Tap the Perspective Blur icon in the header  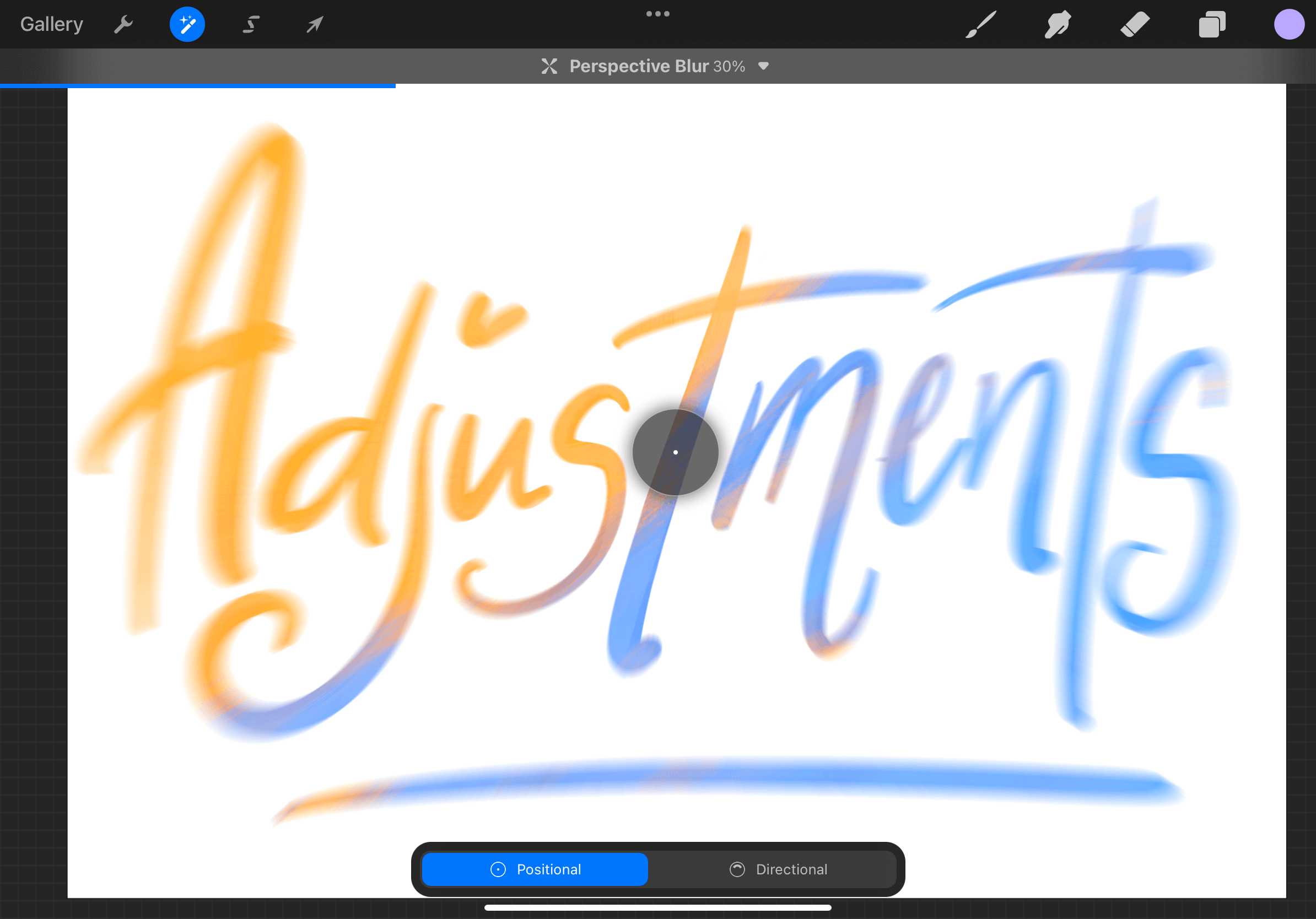549,67
